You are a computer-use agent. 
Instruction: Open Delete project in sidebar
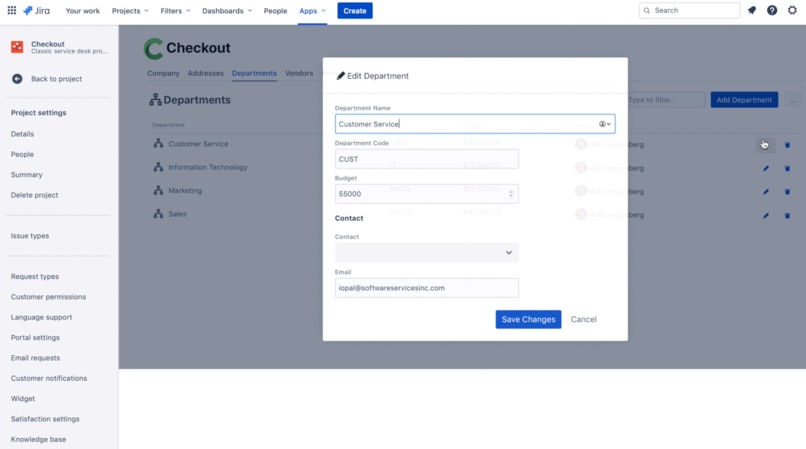tap(34, 195)
